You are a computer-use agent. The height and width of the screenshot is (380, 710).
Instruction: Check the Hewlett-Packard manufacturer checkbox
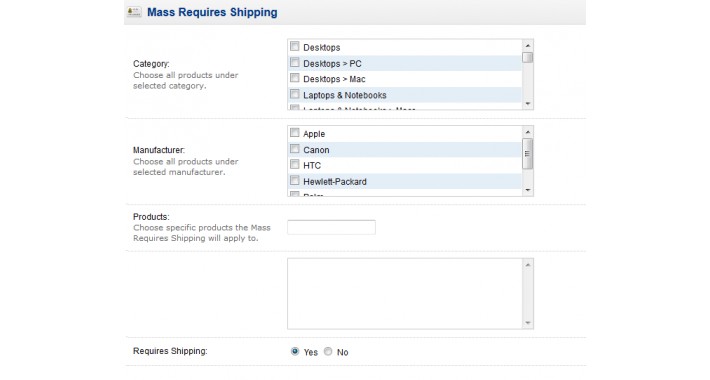tap(295, 180)
